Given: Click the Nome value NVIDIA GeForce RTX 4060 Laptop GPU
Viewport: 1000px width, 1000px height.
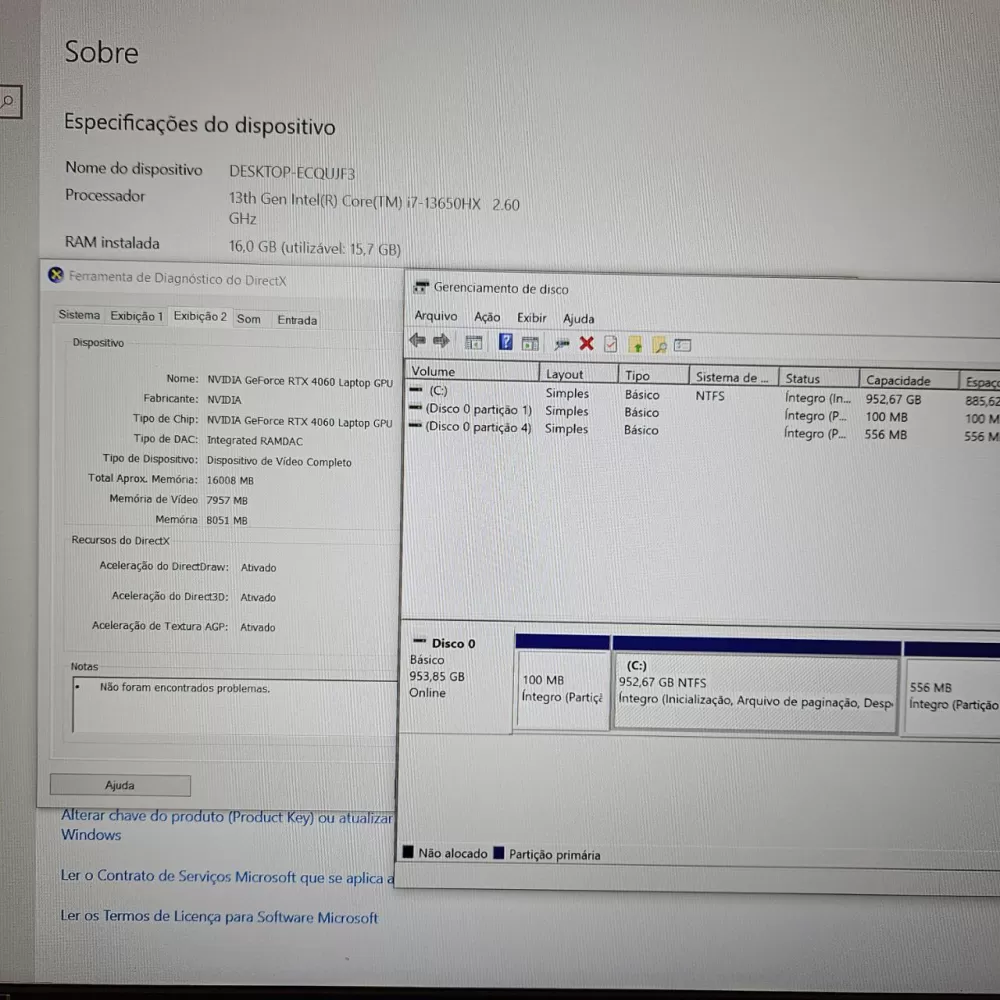Looking at the screenshot, I should click(300, 381).
